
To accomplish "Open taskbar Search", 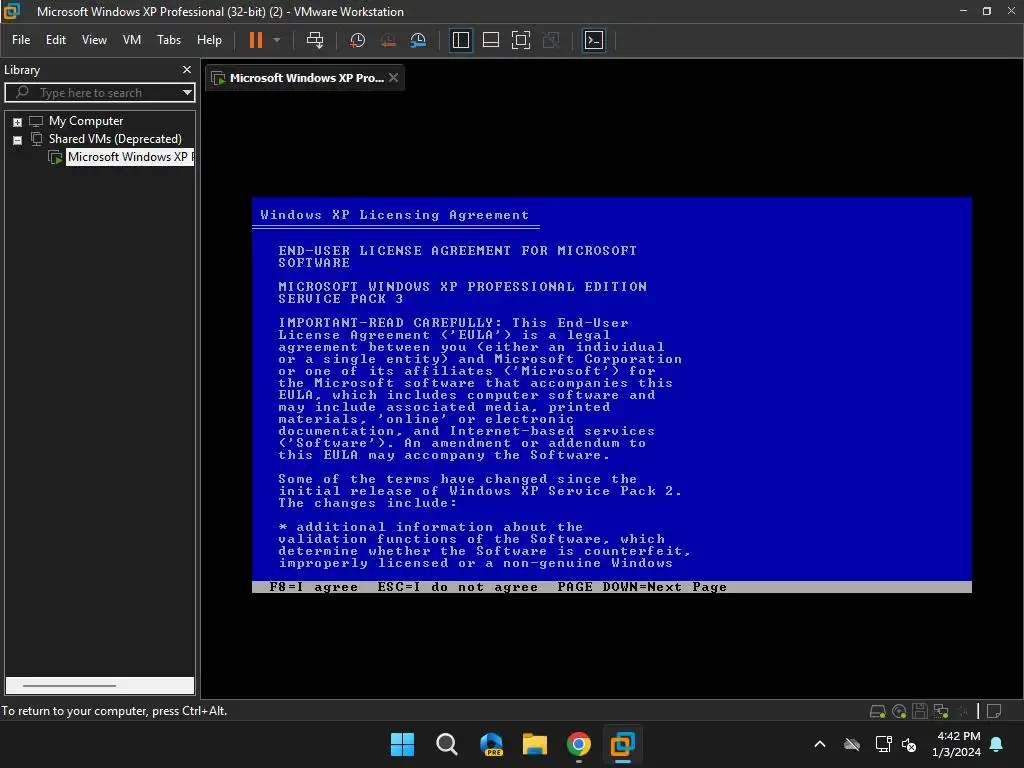I will point(447,744).
